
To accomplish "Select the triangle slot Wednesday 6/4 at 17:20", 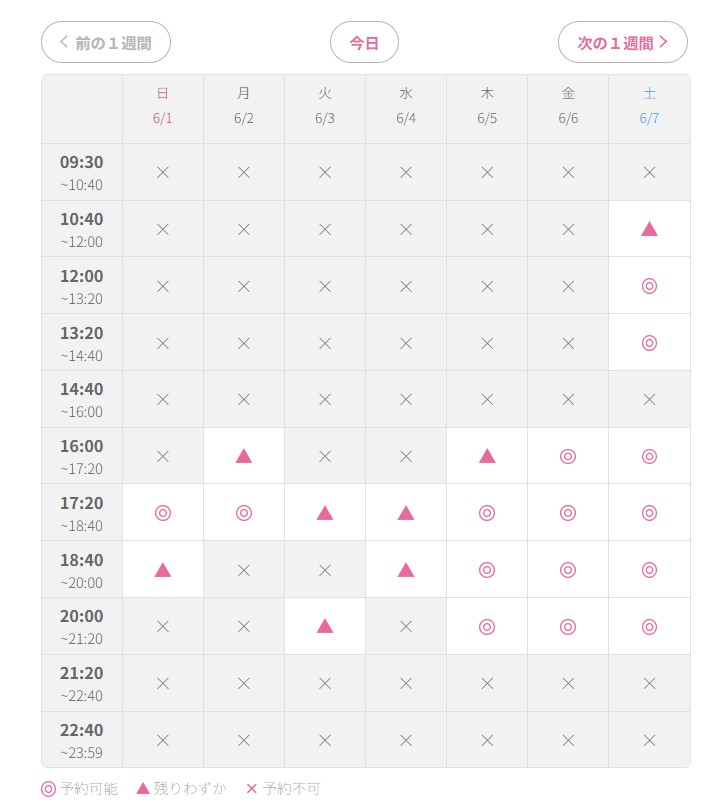I will [x=406, y=513].
